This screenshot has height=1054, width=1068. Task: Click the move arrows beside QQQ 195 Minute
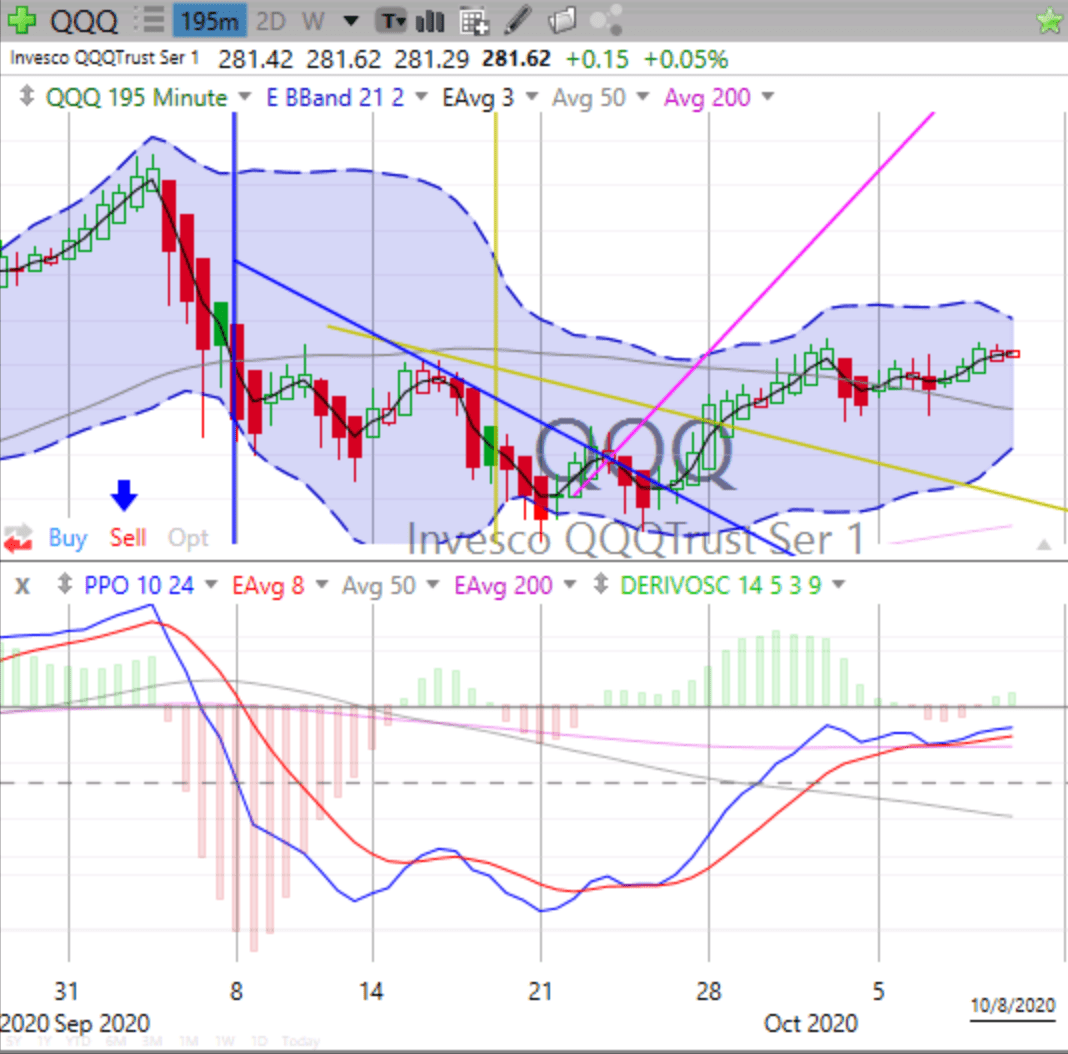coord(26,95)
